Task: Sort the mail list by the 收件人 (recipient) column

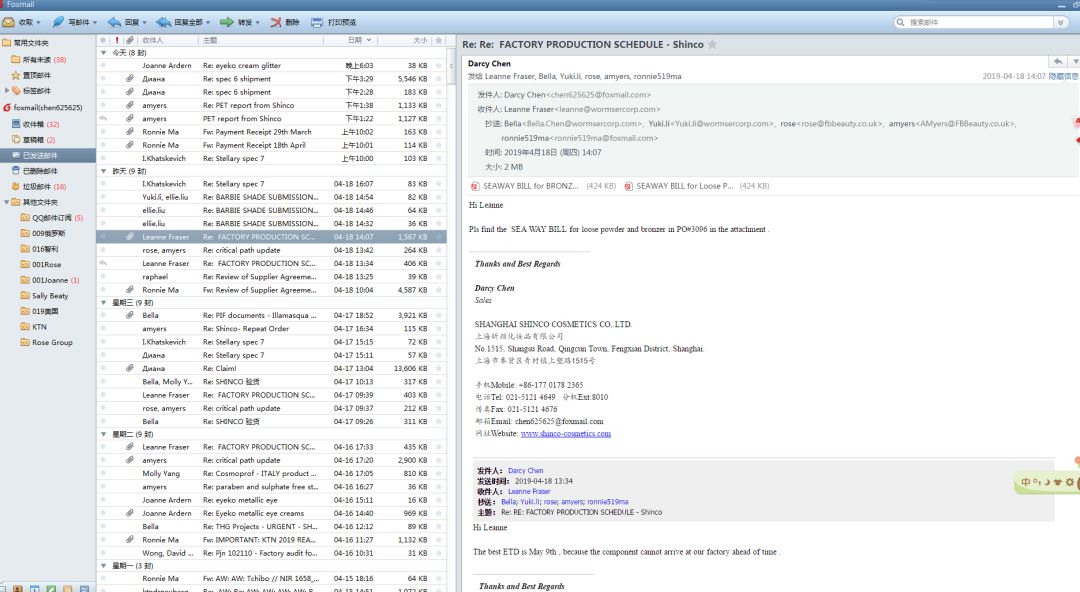Action: click(153, 40)
